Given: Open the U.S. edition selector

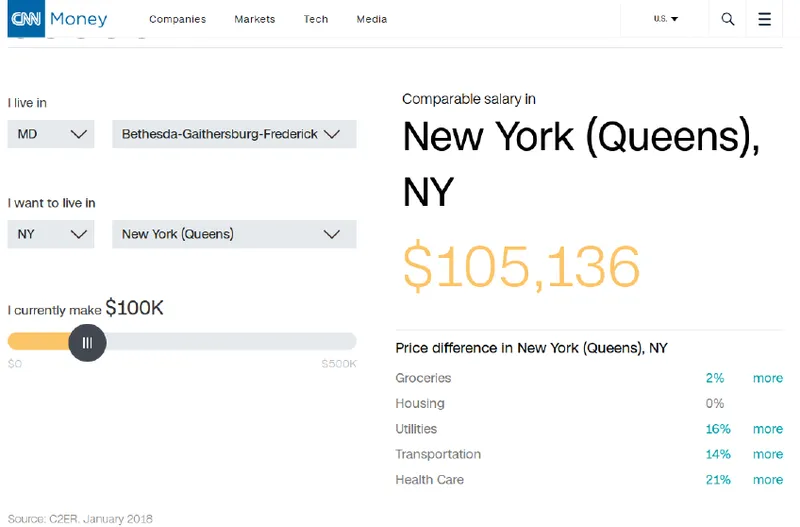Looking at the screenshot, I should (666, 19).
